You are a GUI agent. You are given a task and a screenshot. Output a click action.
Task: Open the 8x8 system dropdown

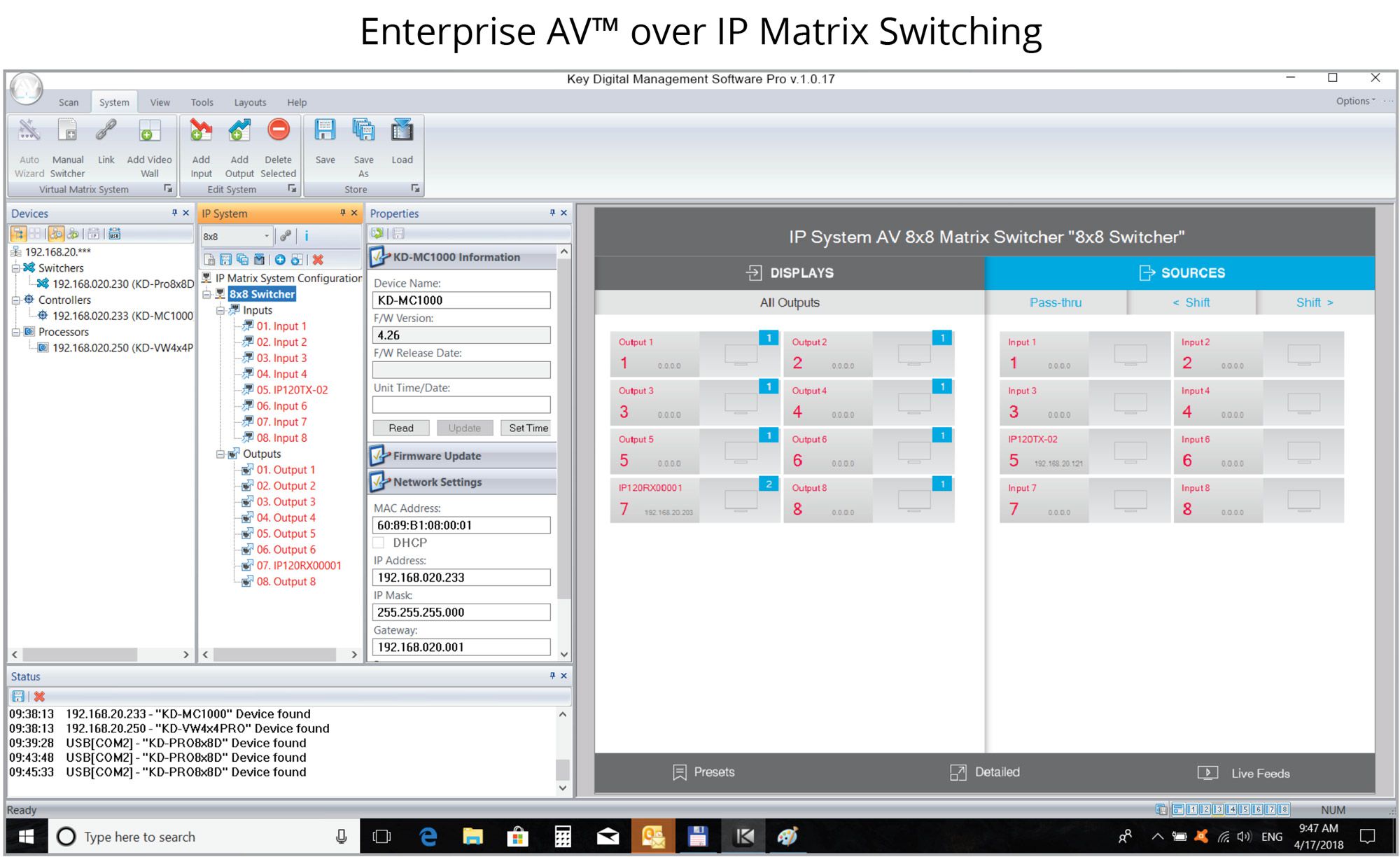266,237
